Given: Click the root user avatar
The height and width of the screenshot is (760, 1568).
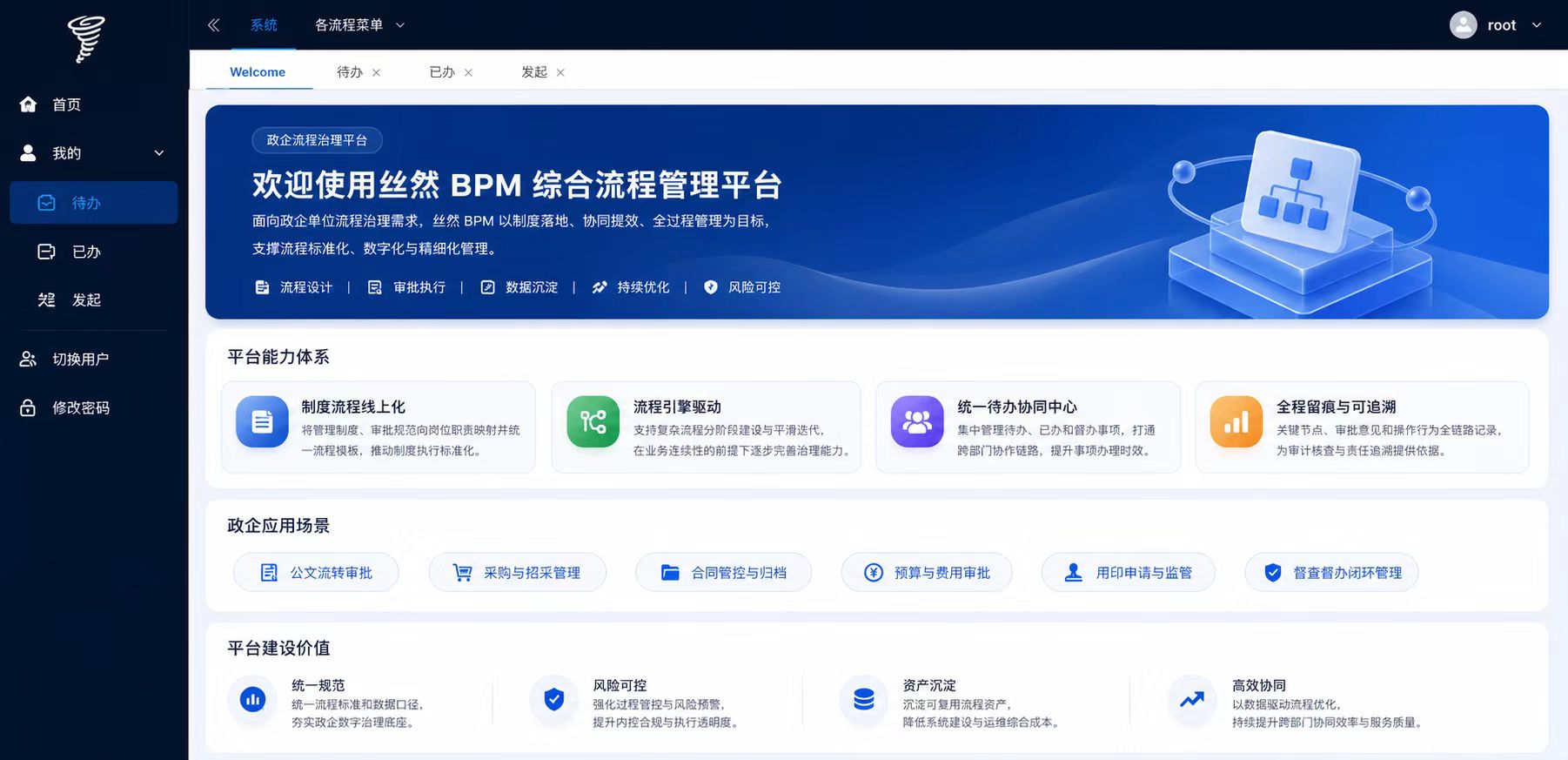Looking at the screenshot, I should 1464,25.
